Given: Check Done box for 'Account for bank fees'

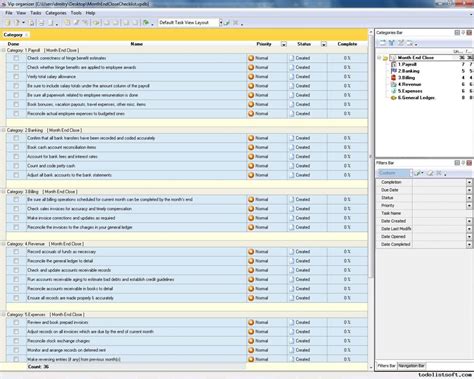Looking at the screenshot, I should [x=16, y=156].
